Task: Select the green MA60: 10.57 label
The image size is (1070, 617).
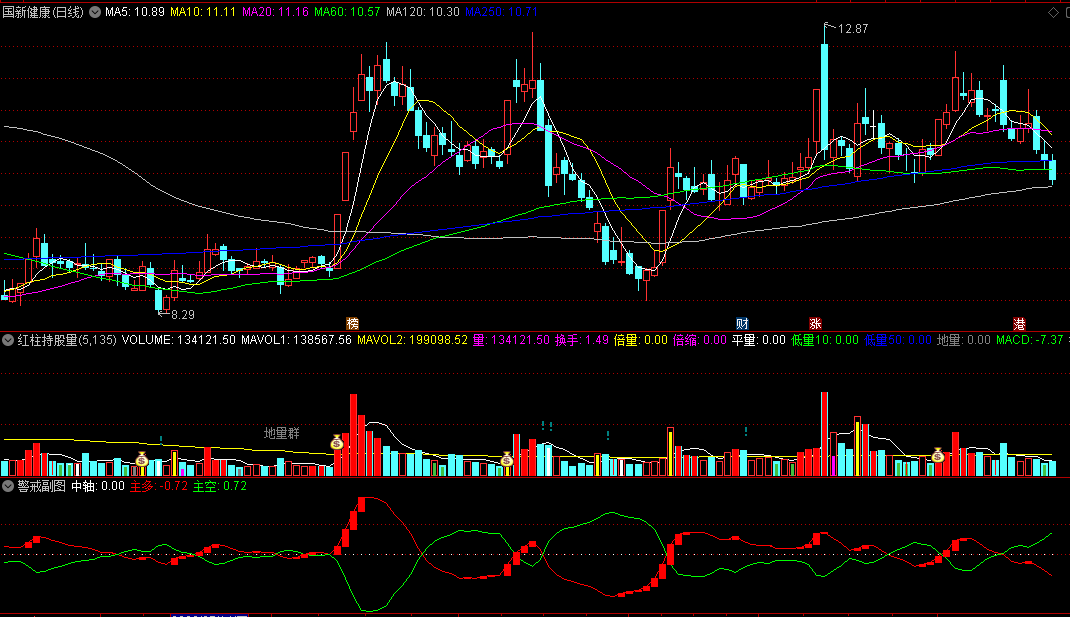Action: 347,12
